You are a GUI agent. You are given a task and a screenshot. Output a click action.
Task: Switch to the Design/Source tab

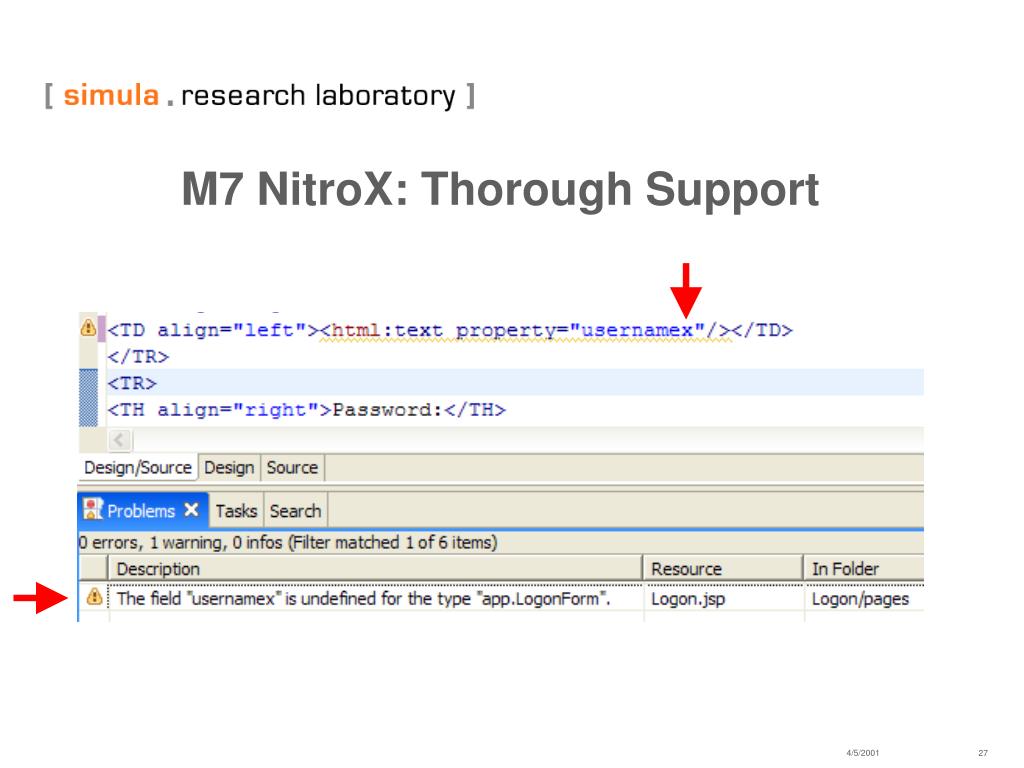(x=138, y=468)
